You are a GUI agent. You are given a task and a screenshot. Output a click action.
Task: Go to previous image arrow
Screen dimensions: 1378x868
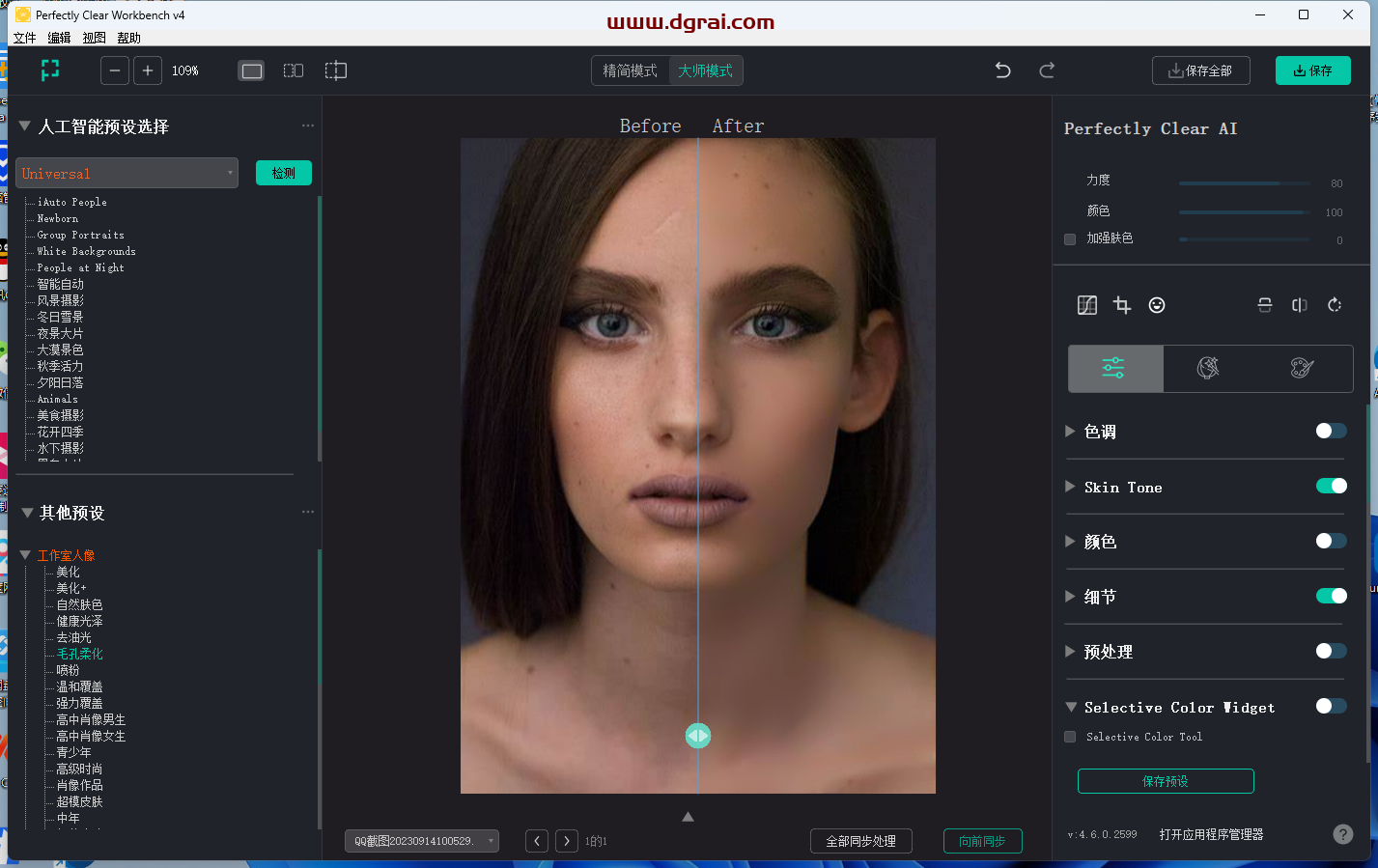coord(537,841)
